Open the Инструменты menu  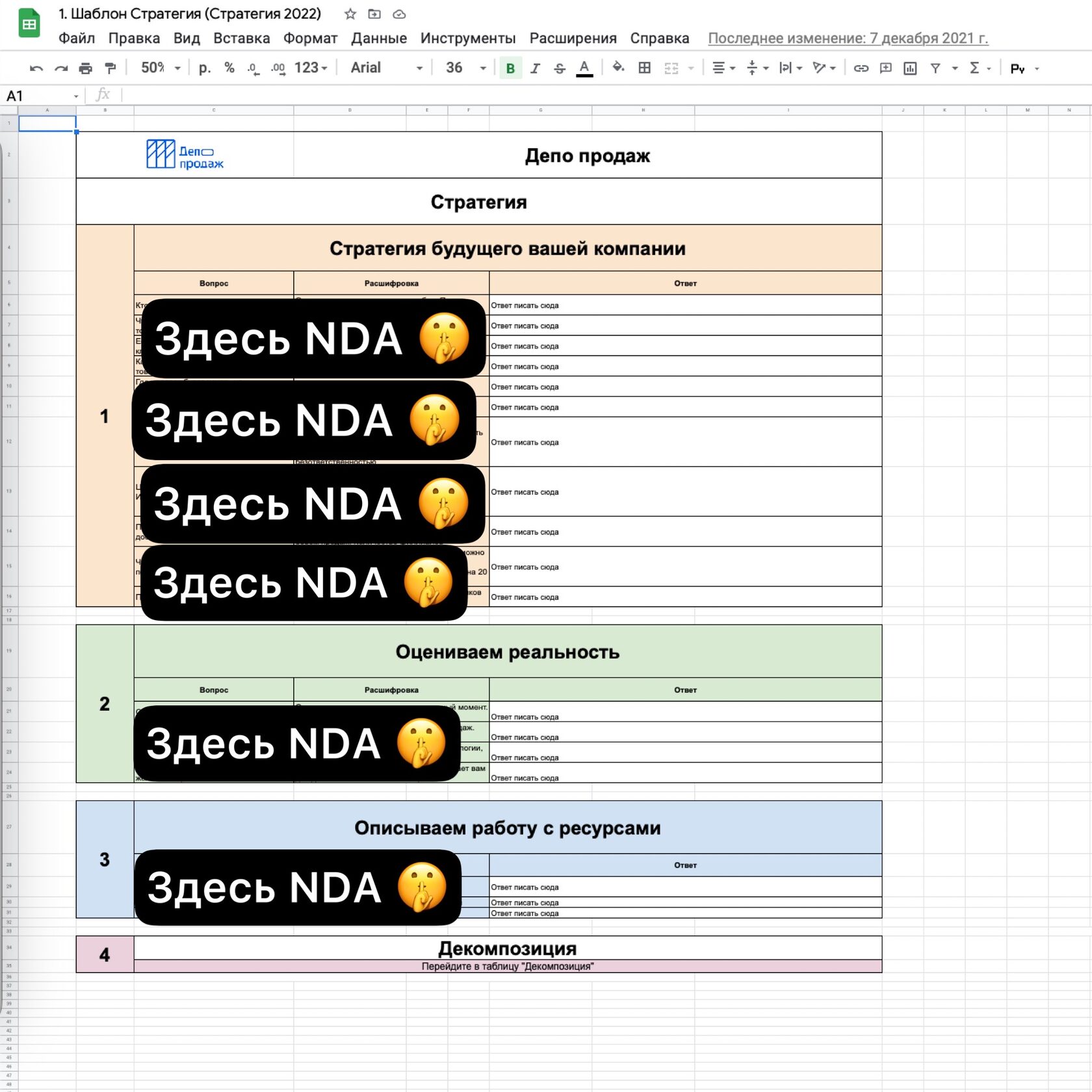click(x=468, y=38)
